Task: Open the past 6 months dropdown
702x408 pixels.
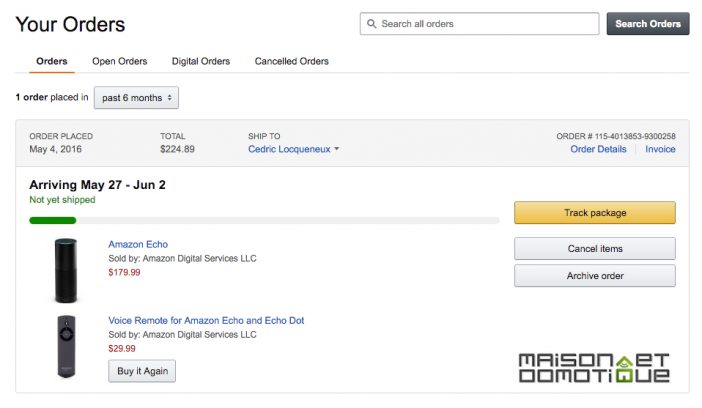Action: point(136,98)
